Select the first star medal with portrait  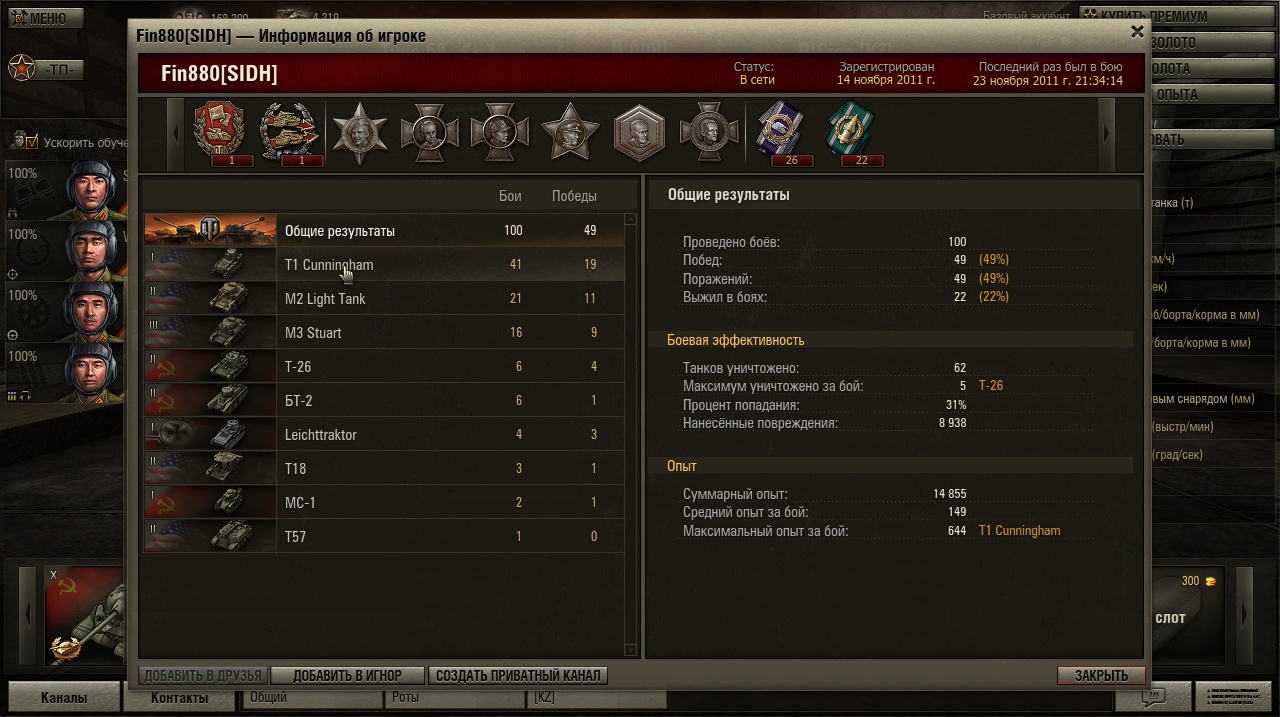[x=360, y=132]
